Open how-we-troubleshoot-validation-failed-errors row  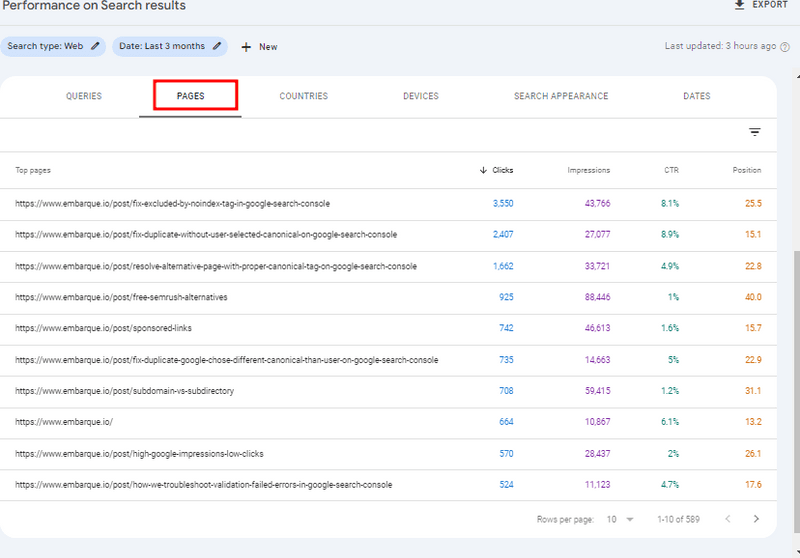(388, 485)
